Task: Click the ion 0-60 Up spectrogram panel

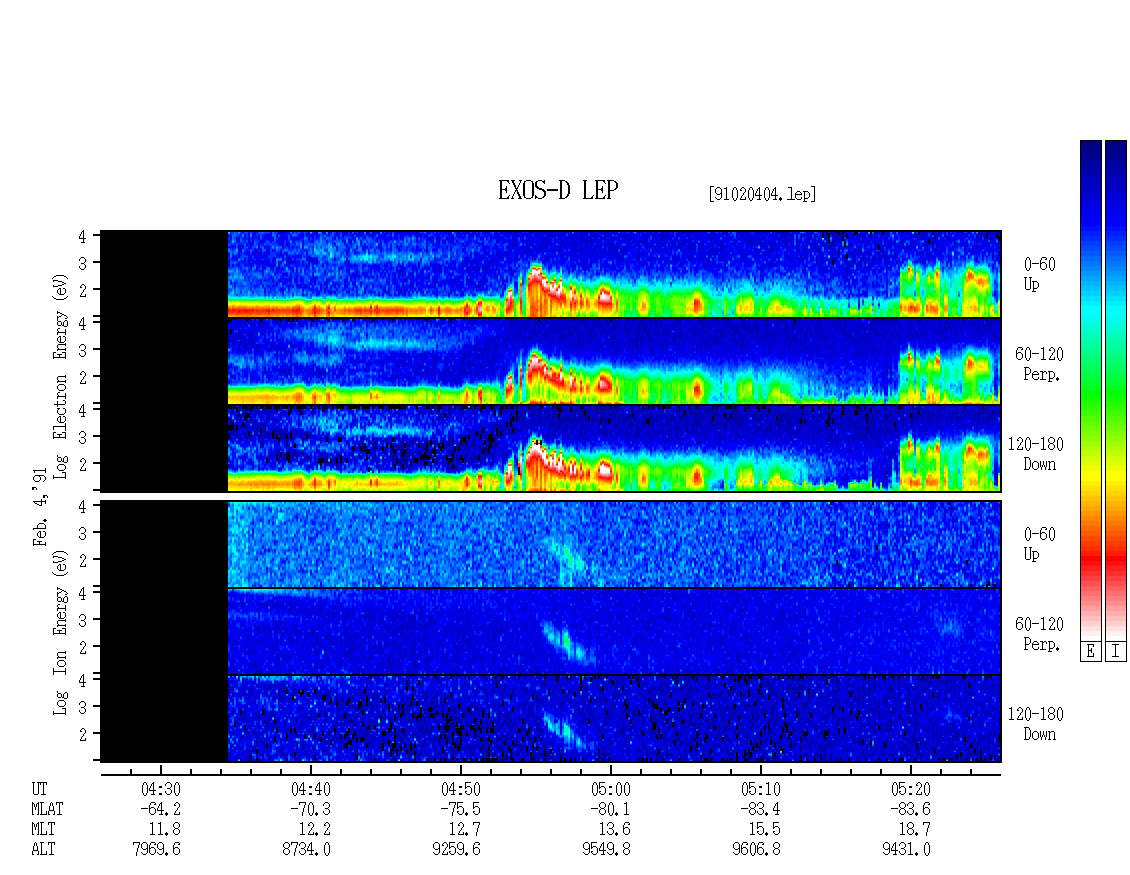Action: coord(551,544)
